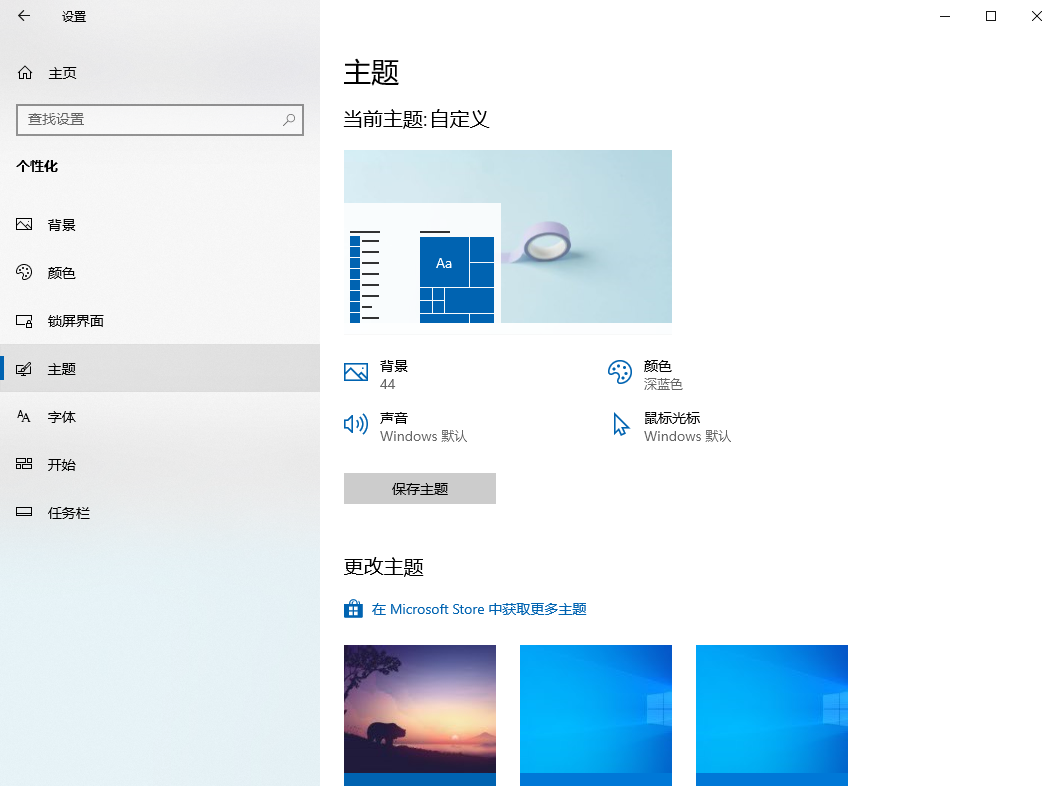Screen dimensions: 1060x786
Task: Click the back arrow at top left
Action: [x=23, y=16]
